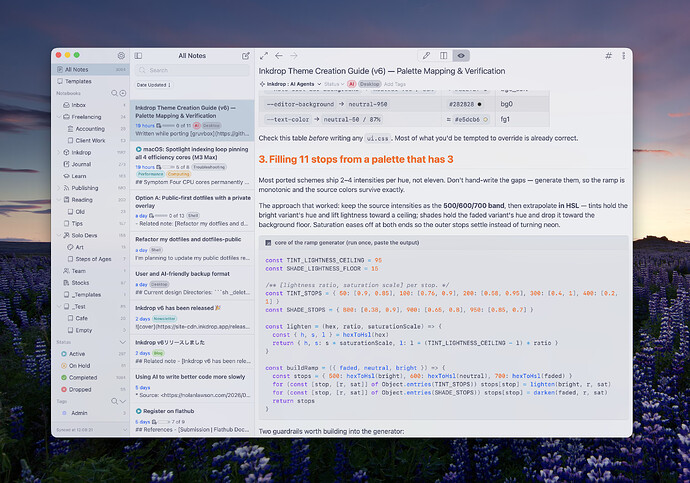The height and width of the screenshot is (483, 690).
Task: Click the AI tag on note header
Action: pos(351,84)
